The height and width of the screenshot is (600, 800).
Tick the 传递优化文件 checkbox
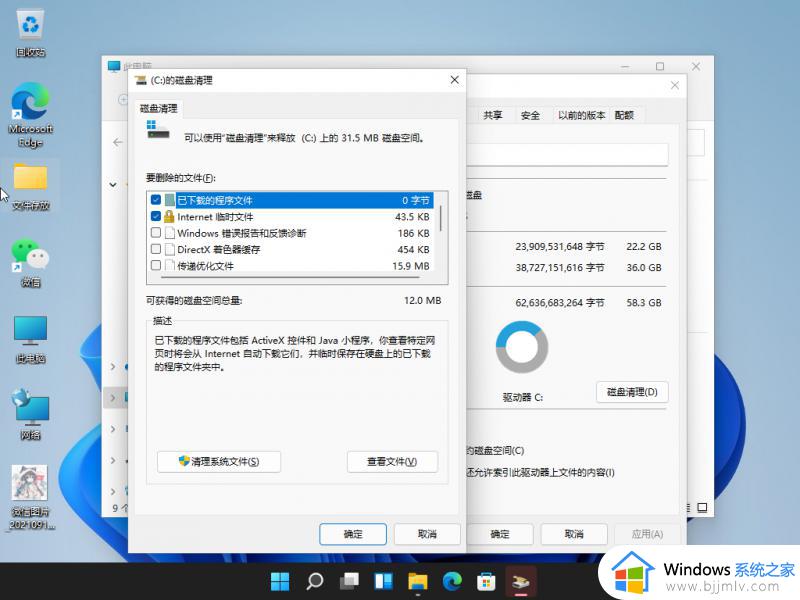coord(156,265)
